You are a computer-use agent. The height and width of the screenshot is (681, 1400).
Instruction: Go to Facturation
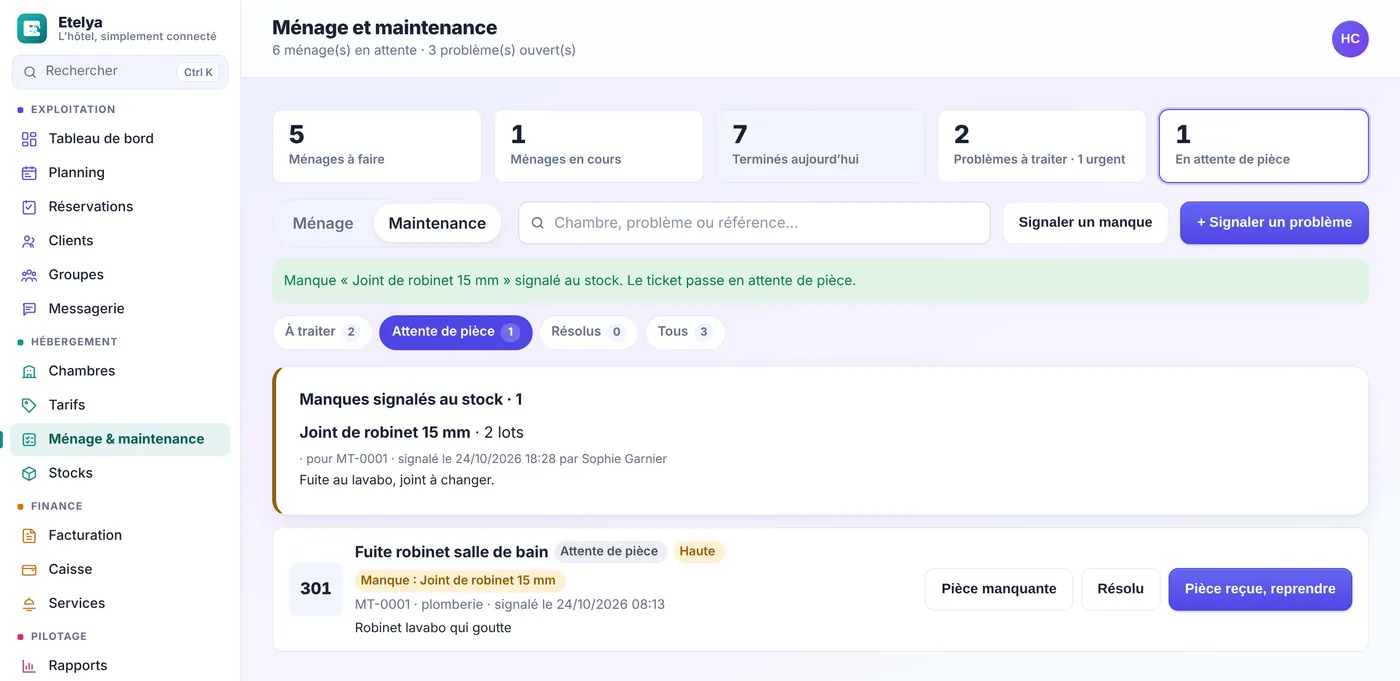pyautogui.click(x=120, y=535)
